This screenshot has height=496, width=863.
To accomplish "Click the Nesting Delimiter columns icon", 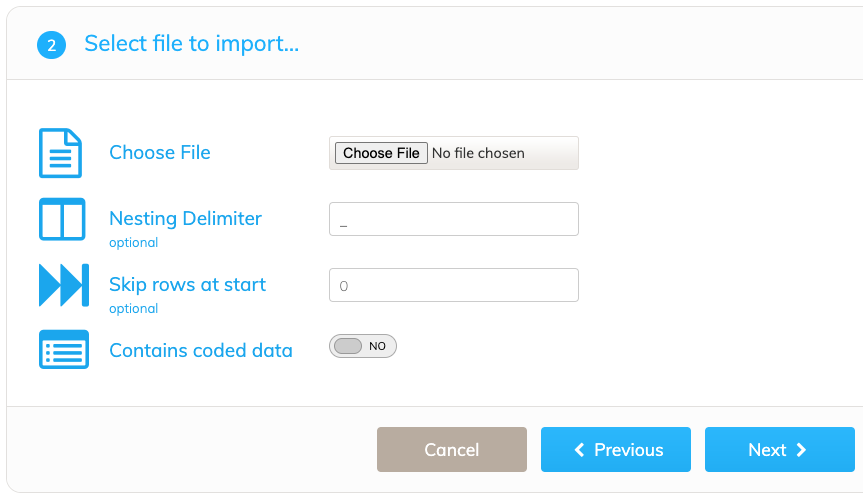I will (x=62, y=219).
